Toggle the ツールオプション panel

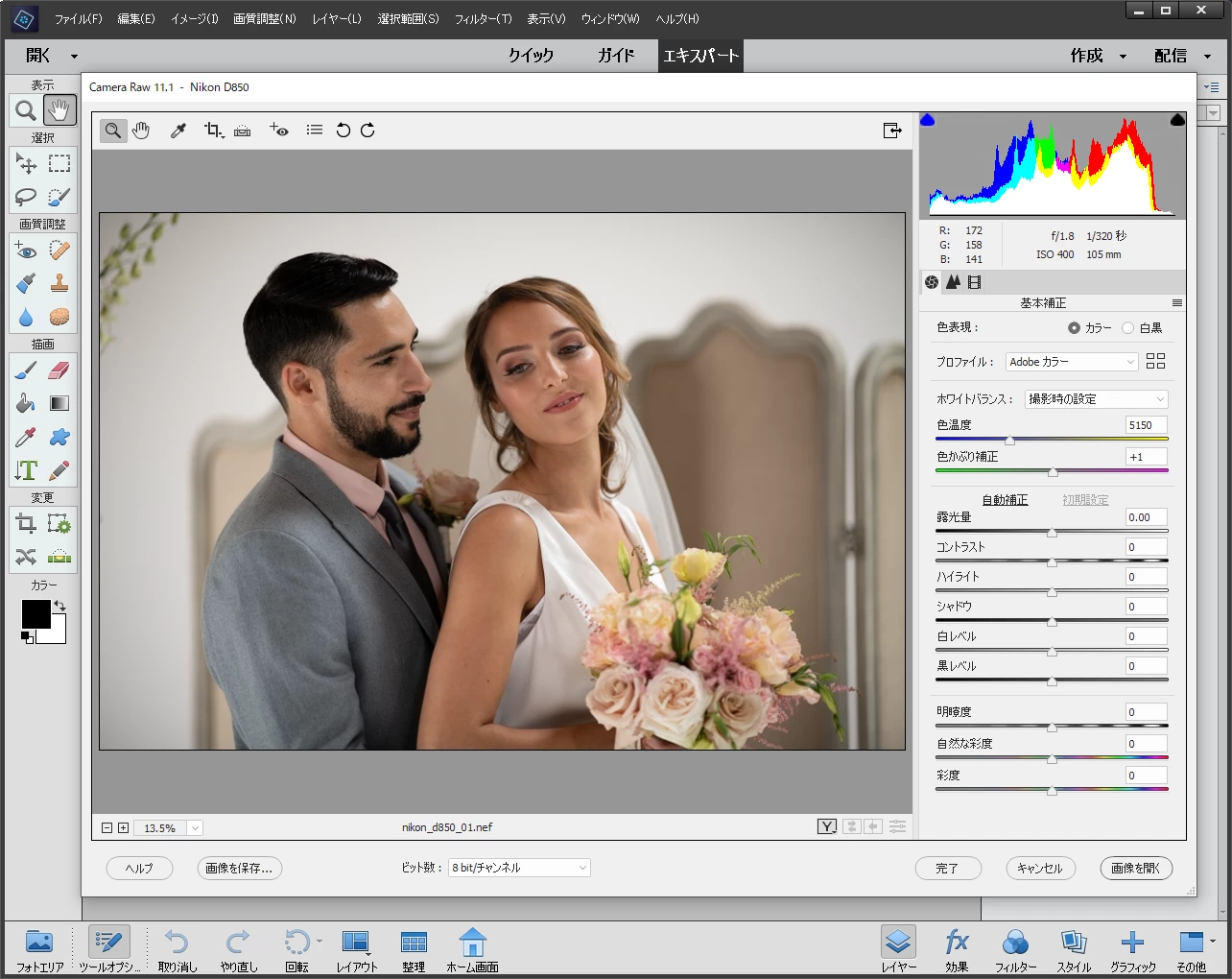[108, 949]
